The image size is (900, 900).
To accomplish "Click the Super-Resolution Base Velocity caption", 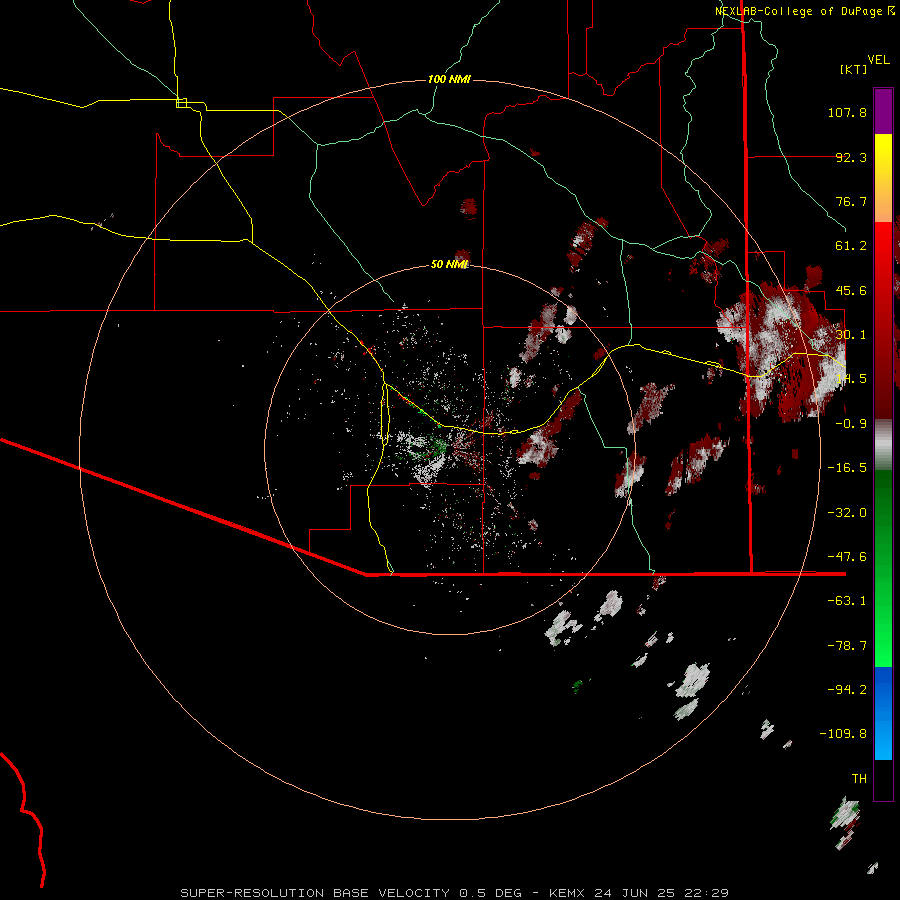I will (455, 893).
